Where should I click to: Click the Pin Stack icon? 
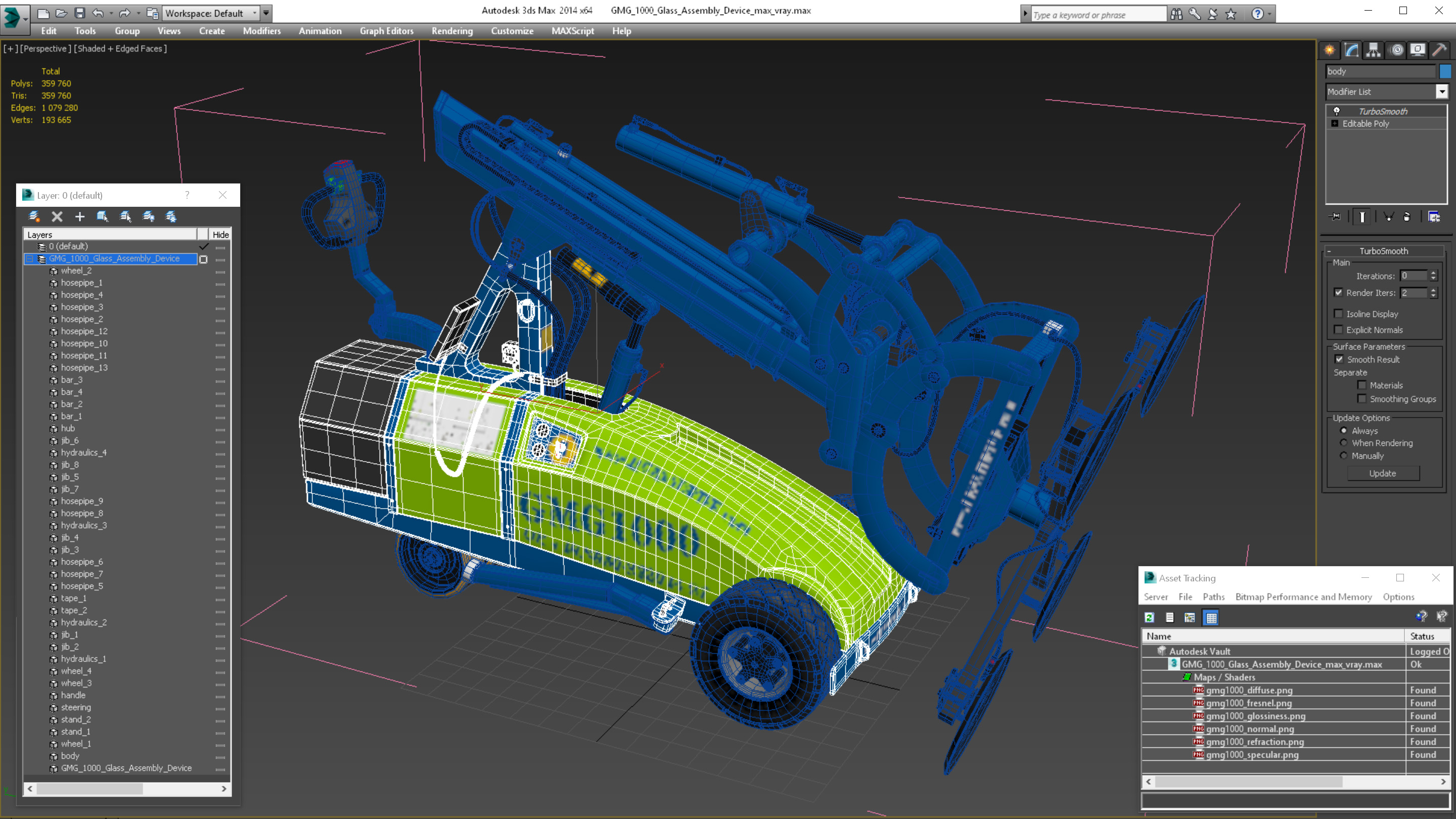click(1336, 216)
